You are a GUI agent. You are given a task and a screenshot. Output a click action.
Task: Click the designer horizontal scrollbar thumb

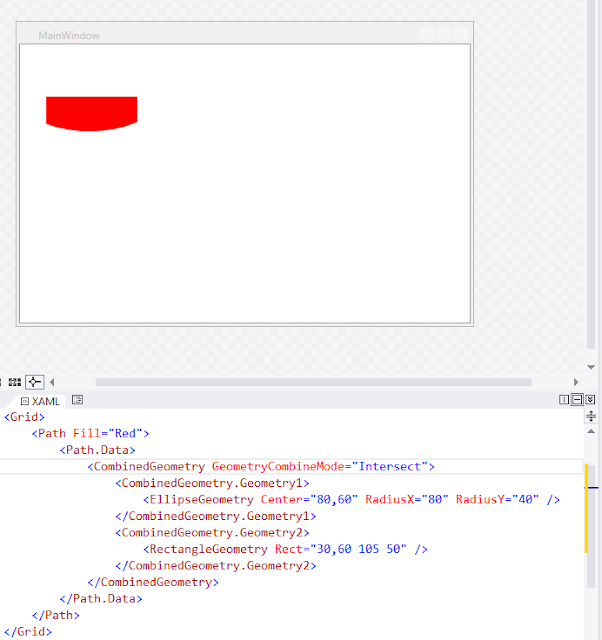point(313,382)
